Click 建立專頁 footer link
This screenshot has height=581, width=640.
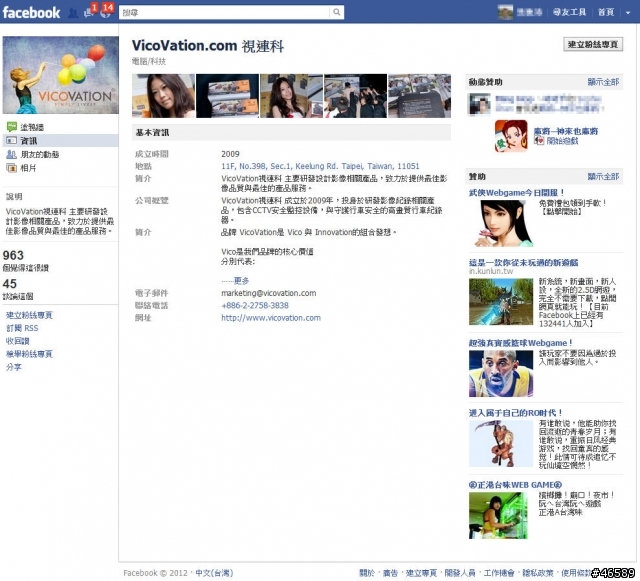(x=421, y=573)
